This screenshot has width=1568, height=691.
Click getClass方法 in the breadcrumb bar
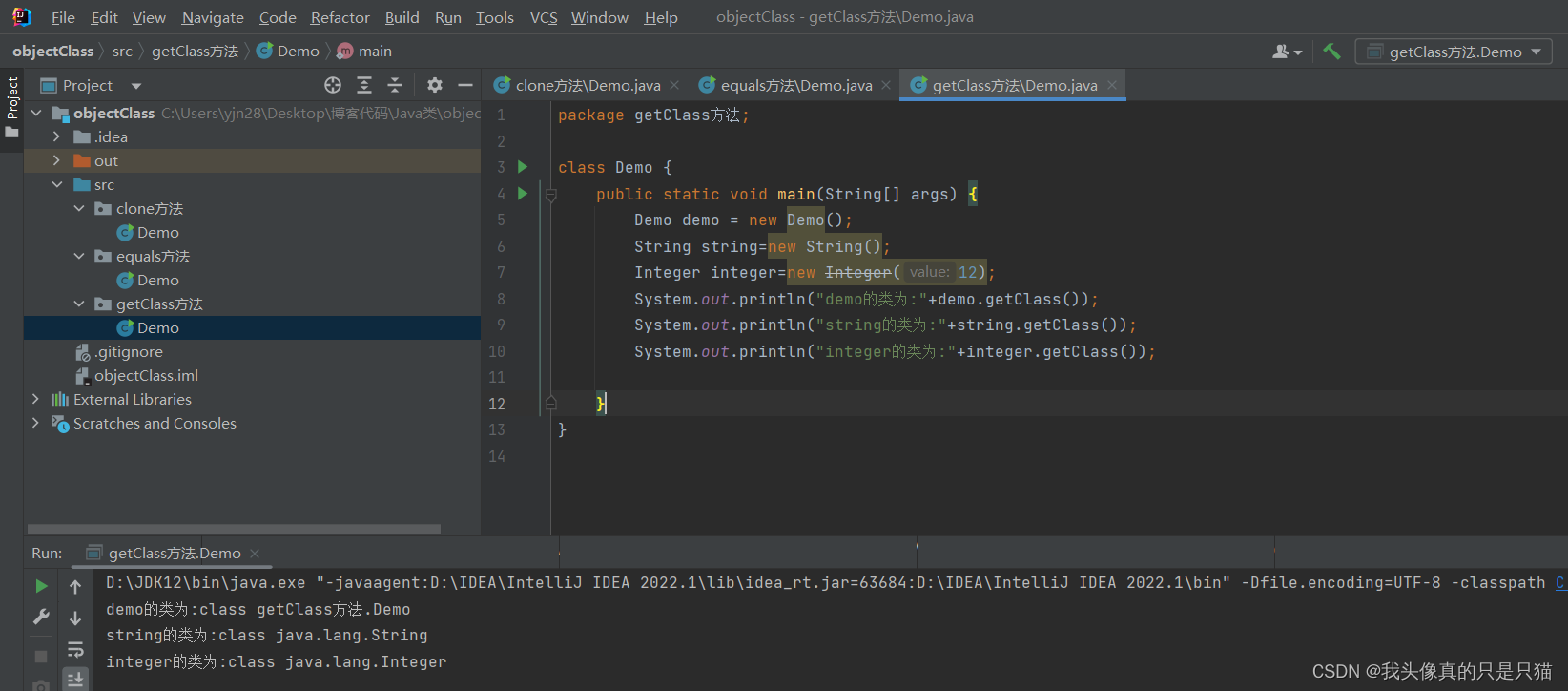(x=195, y=52)
